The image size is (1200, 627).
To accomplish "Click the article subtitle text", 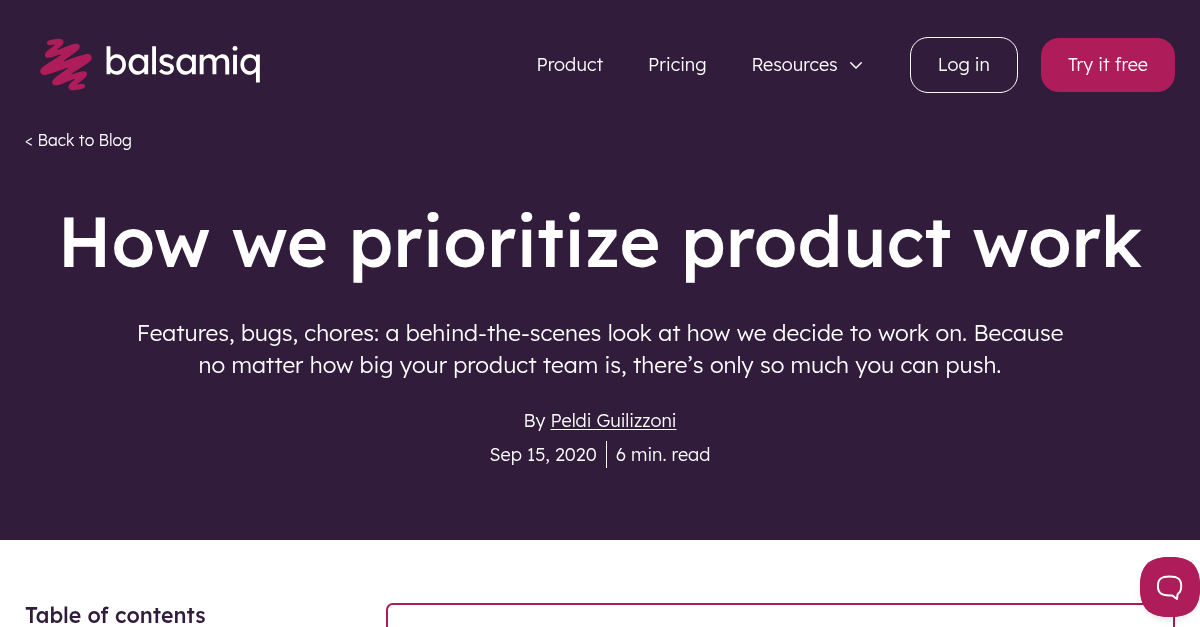I will click(x=600, y=349).
